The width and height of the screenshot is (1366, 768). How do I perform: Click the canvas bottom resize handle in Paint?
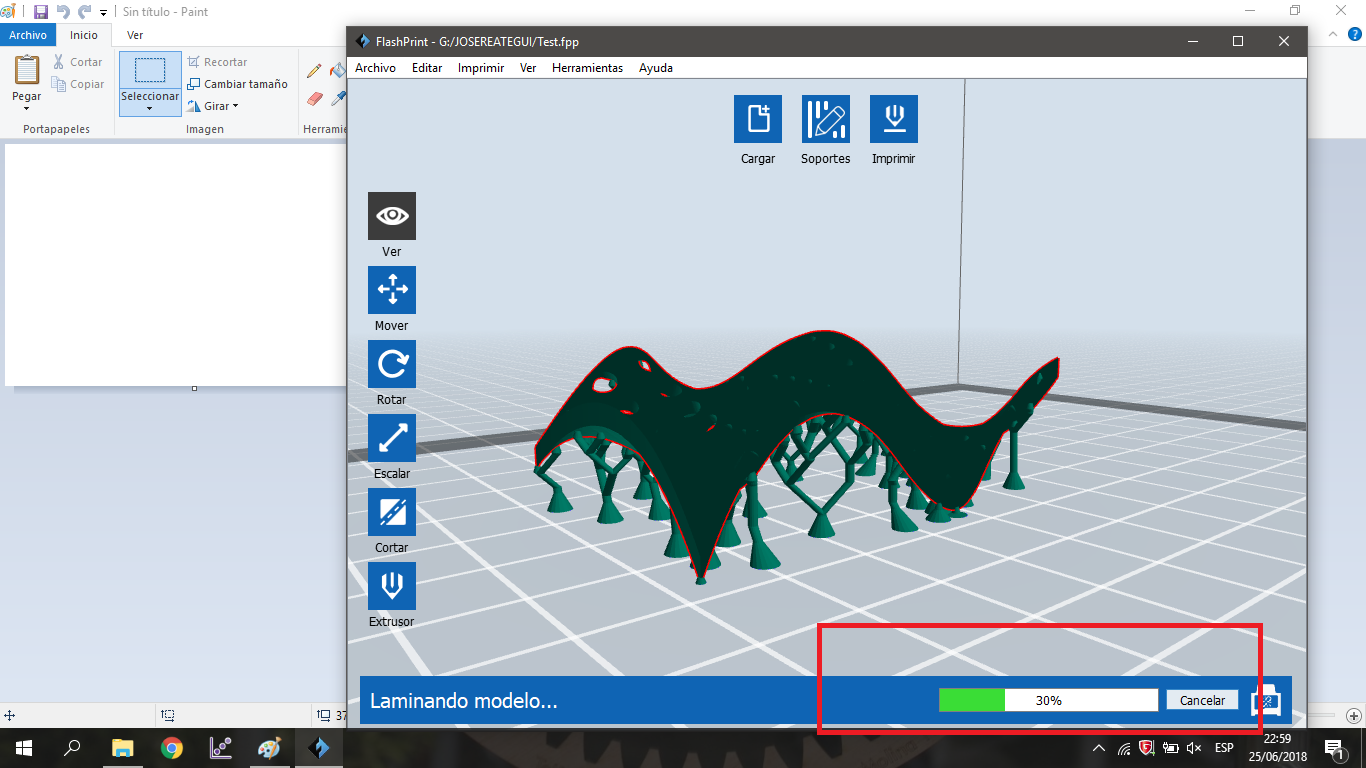(x=194, y=388)
